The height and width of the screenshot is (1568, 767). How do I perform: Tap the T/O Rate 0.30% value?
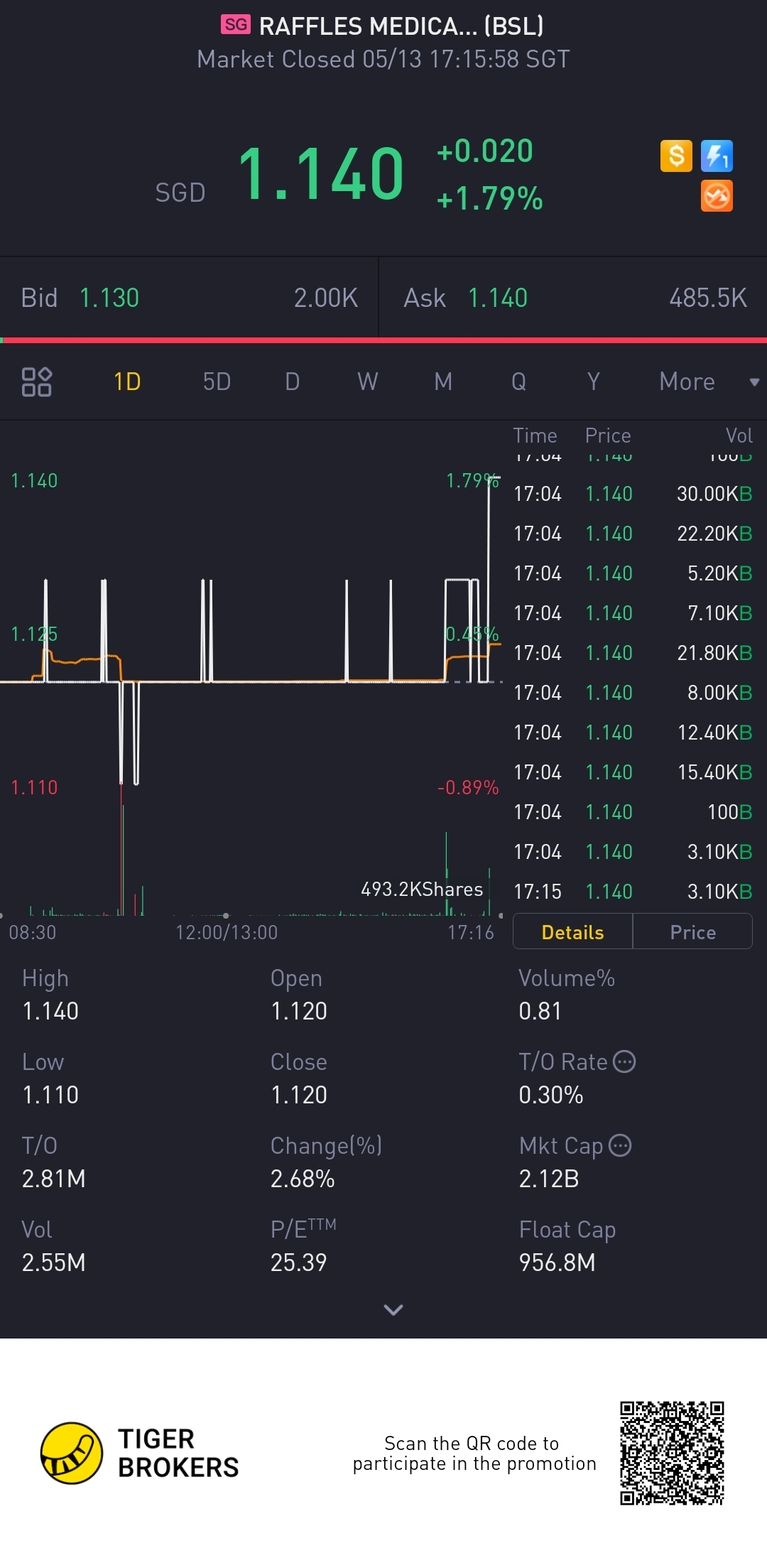click(550, 1095)
